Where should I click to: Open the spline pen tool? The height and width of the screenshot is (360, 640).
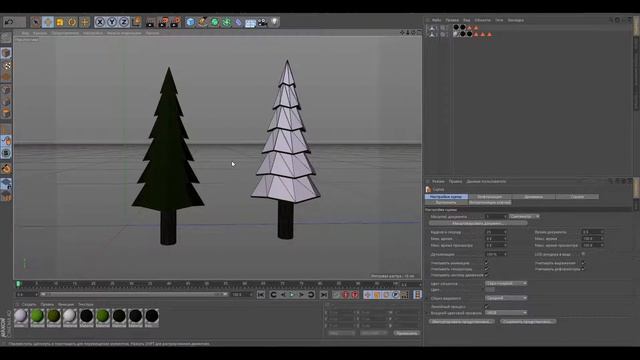(x=202, y=22)
